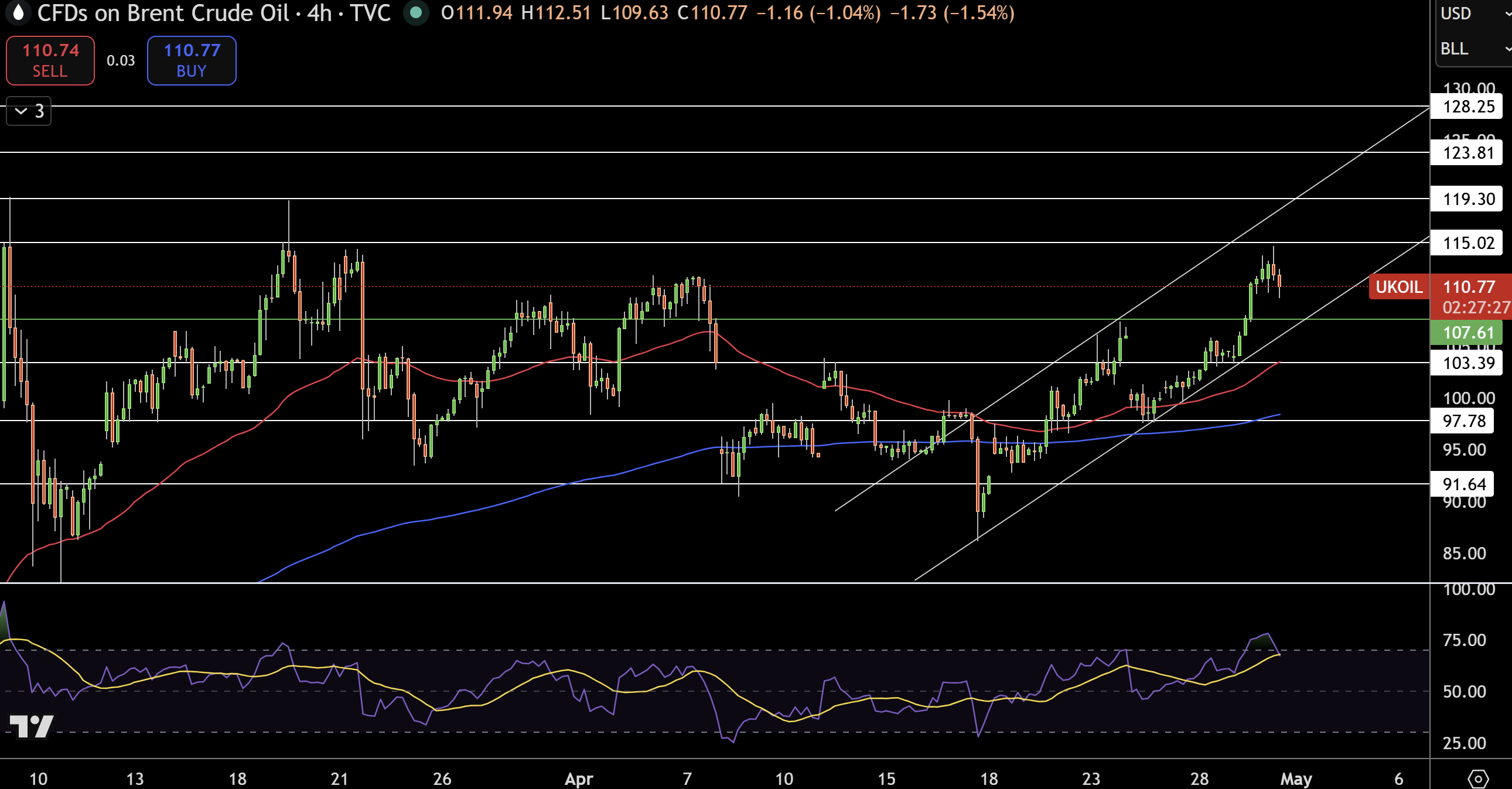The image size is (1512, 789).
Task: Click the 21 date label on time axis
Action: tap(339, 779)
